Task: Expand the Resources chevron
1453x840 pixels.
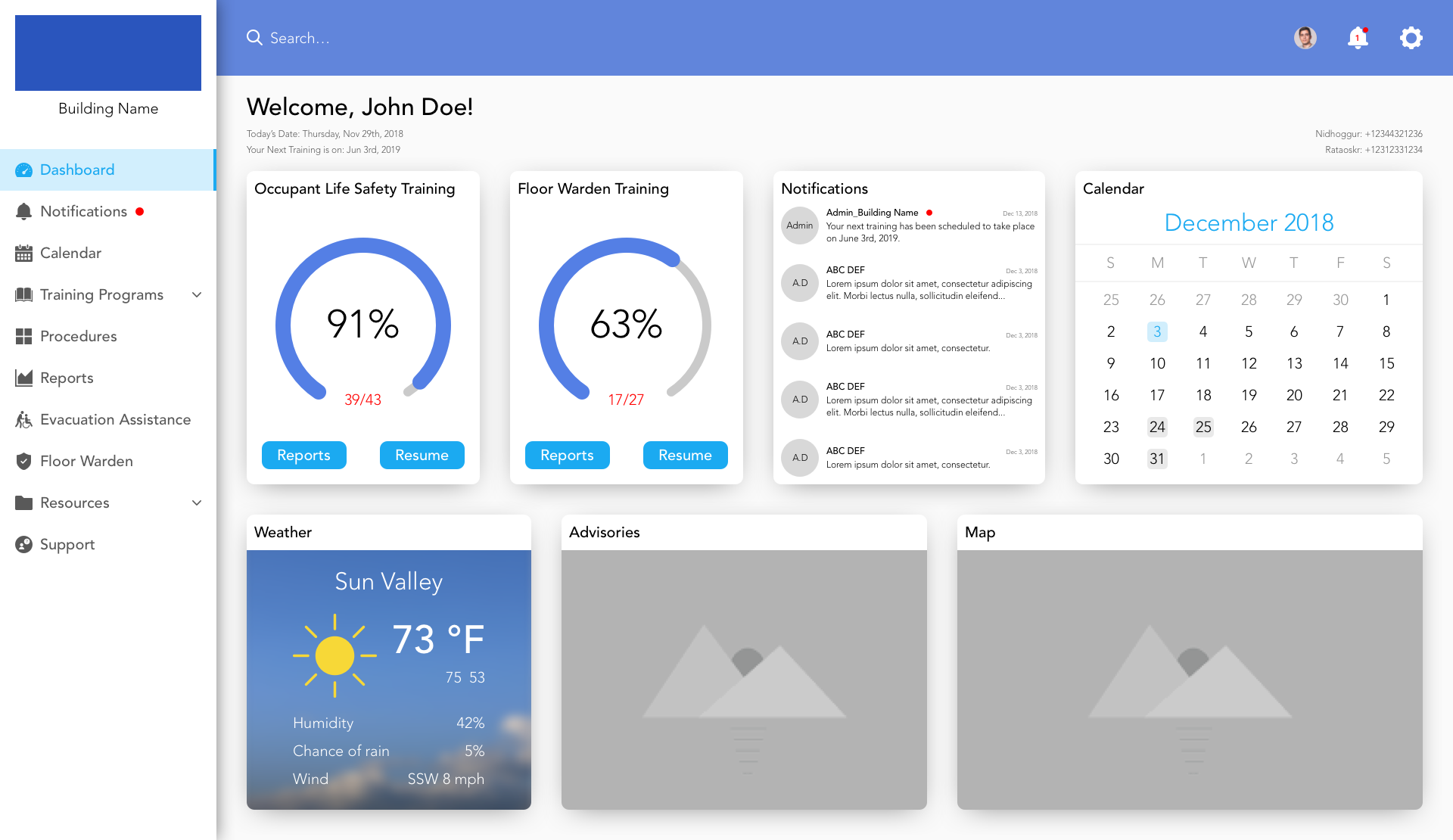Action: pyautogui.click(x=197, y=502)
